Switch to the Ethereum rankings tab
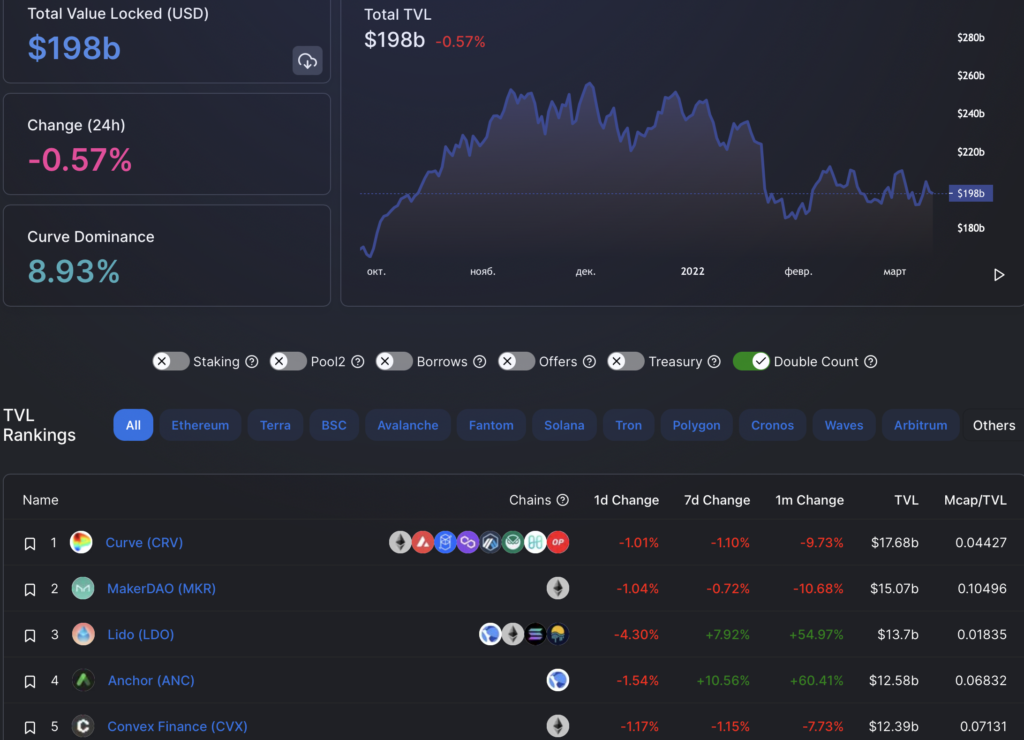This screenshot has width=1024, height=740. coord(200,424)
